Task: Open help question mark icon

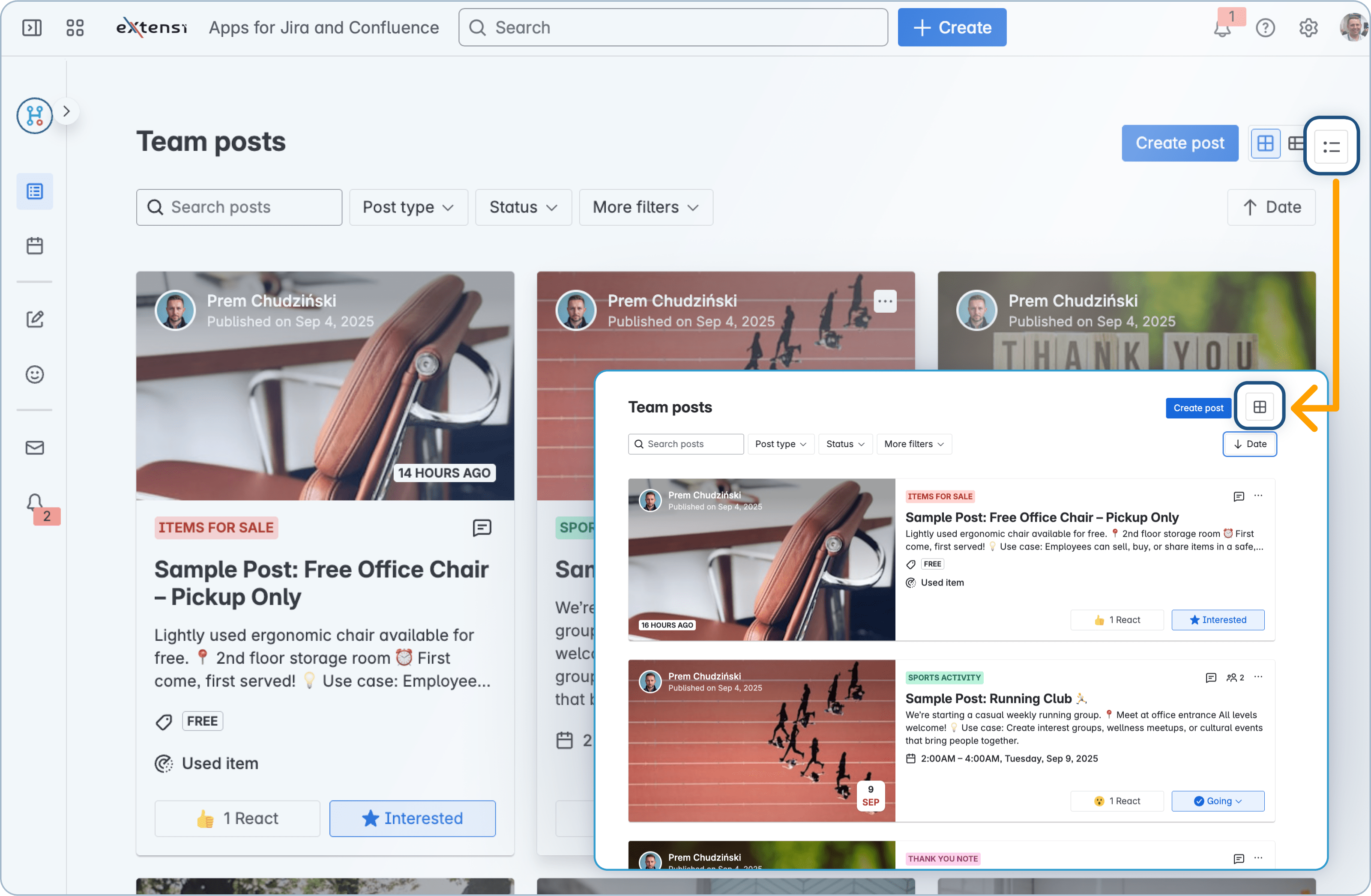Action: (1265, 28)
